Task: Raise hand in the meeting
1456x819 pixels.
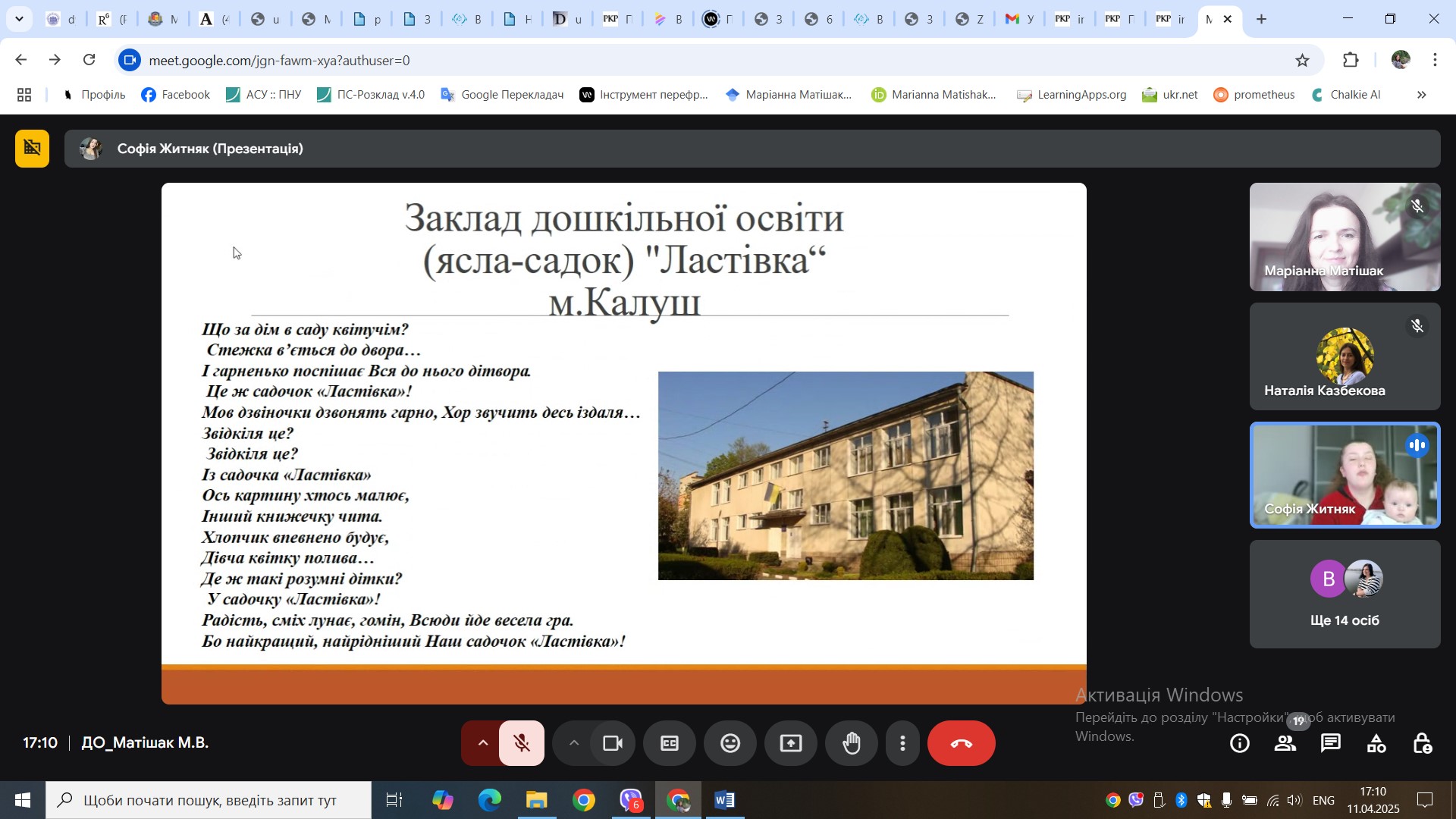Action: (852, 744)
